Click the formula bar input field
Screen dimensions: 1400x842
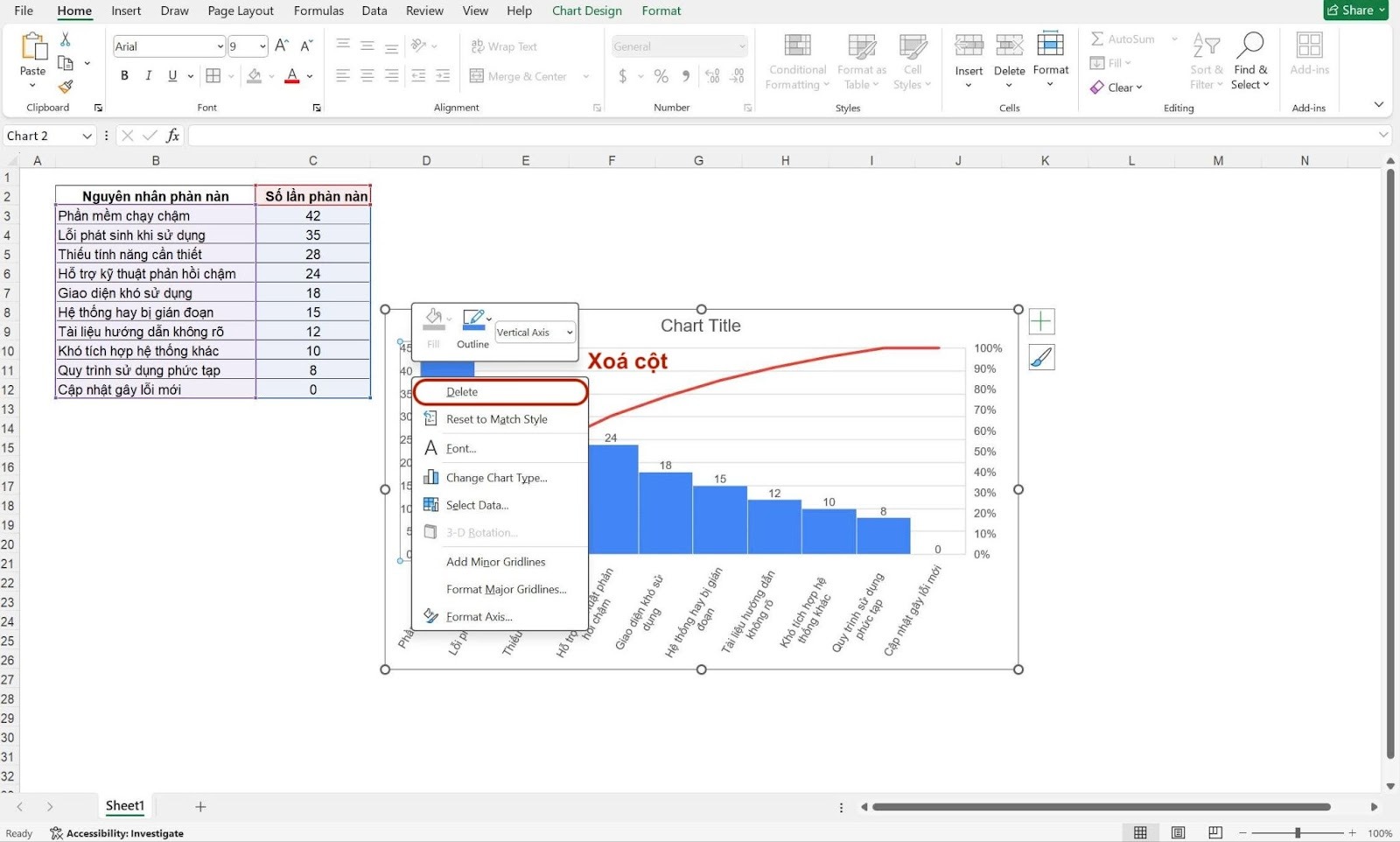point(779,136)
